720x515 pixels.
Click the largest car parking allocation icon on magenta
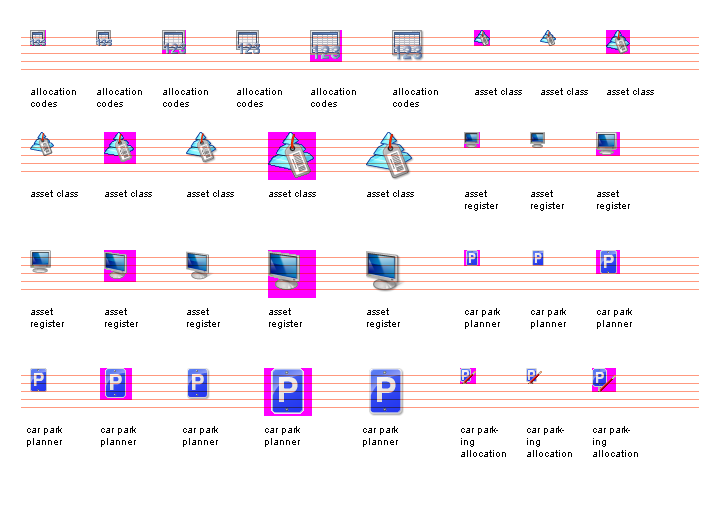pyautogui.click(x=603, y=379)
